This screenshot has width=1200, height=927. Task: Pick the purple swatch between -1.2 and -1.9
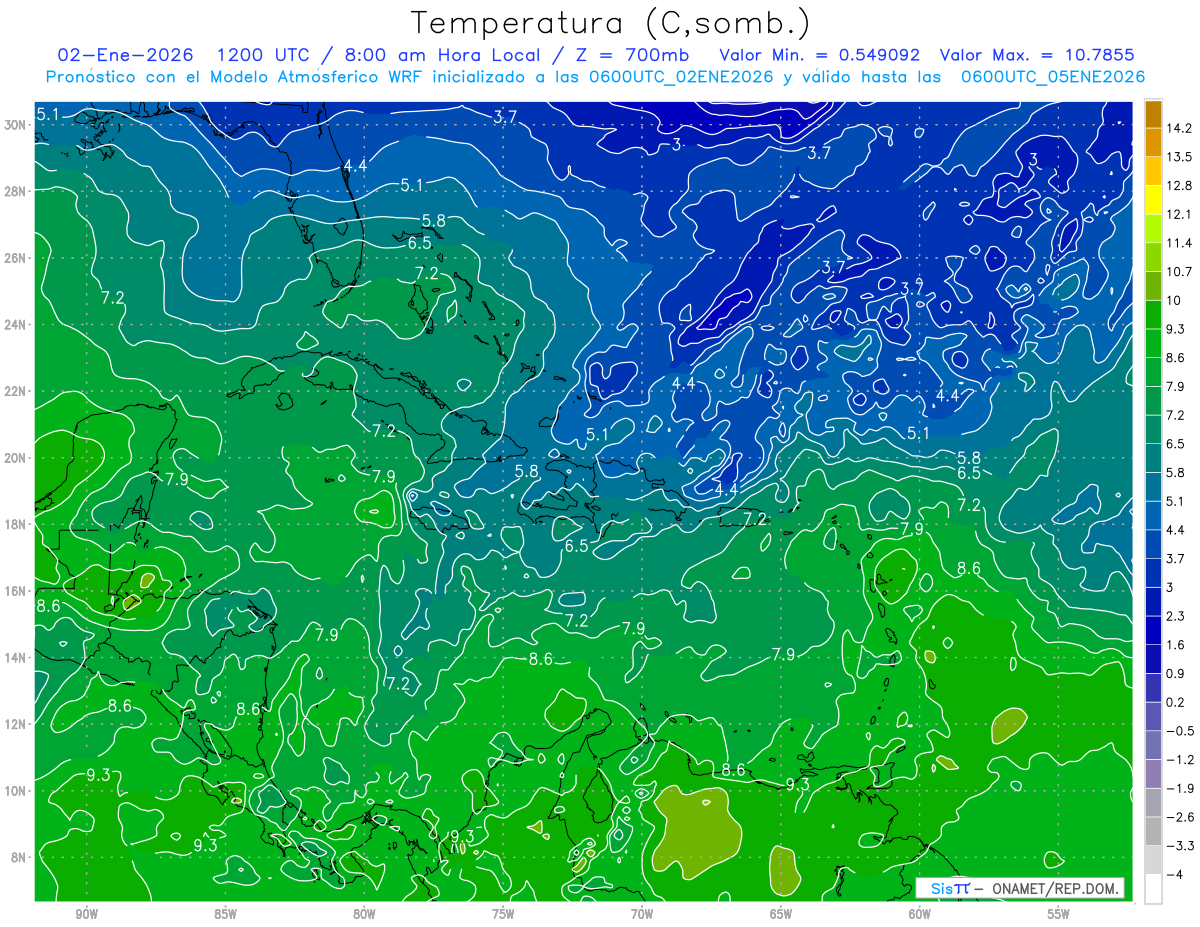pos(1153,774)
